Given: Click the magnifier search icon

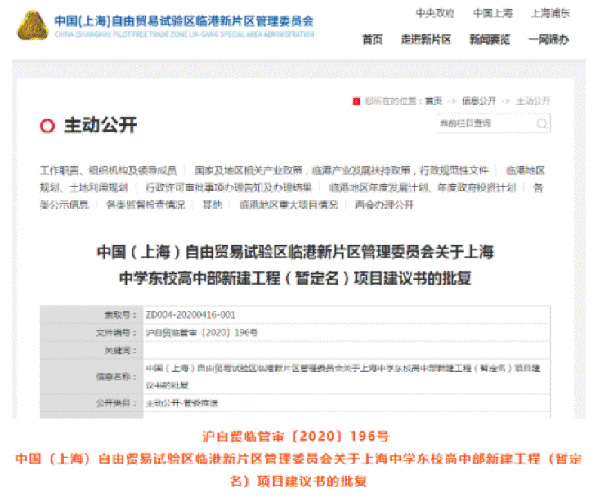Looking at the screenshot, I should 541,123.
